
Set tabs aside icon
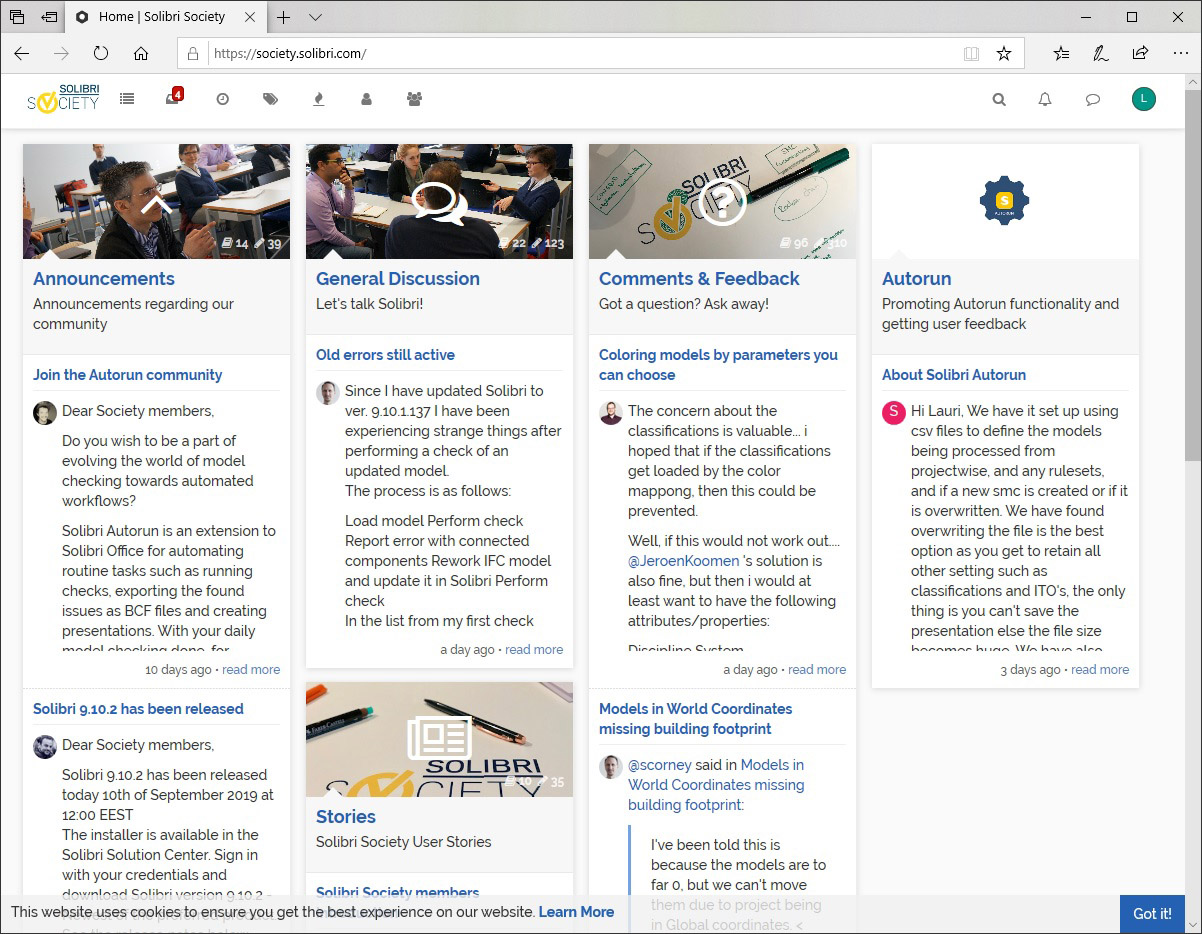49,17
